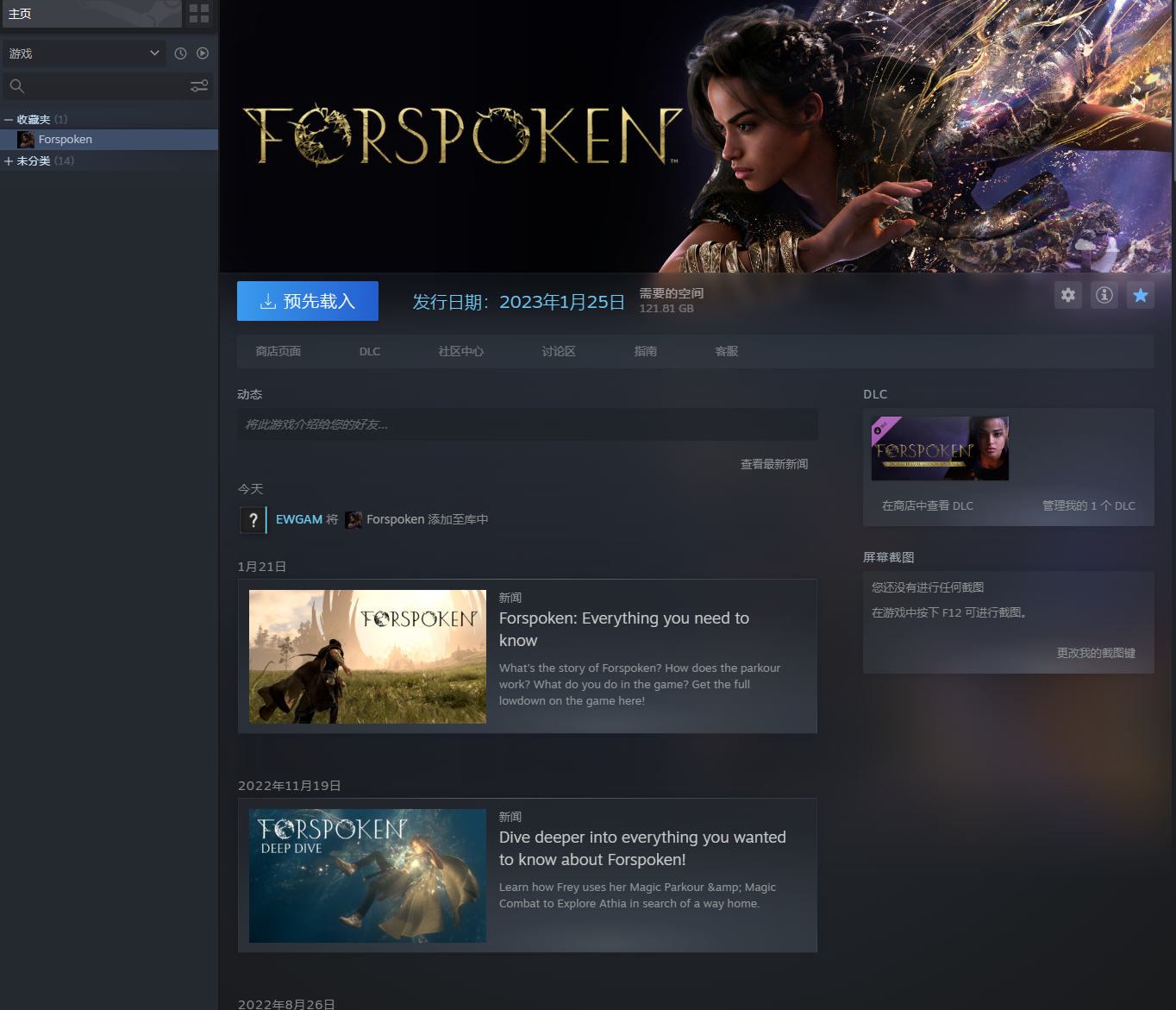Open Forspoken game settings gear
Screen dimensions: 1176x1010
[x=1068, y=295]
